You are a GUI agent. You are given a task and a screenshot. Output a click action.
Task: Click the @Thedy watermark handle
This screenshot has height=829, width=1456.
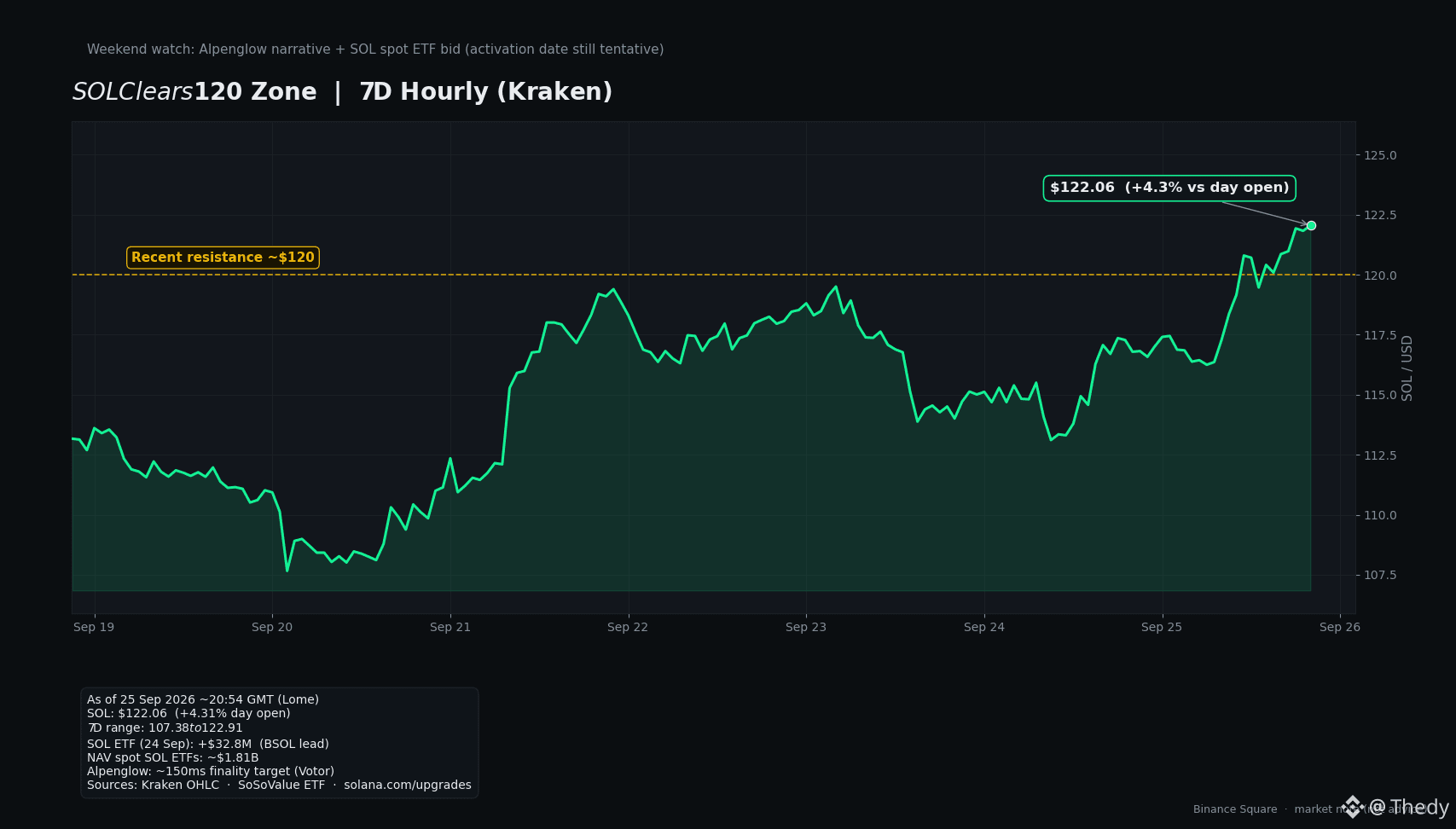click(1408, 808)
